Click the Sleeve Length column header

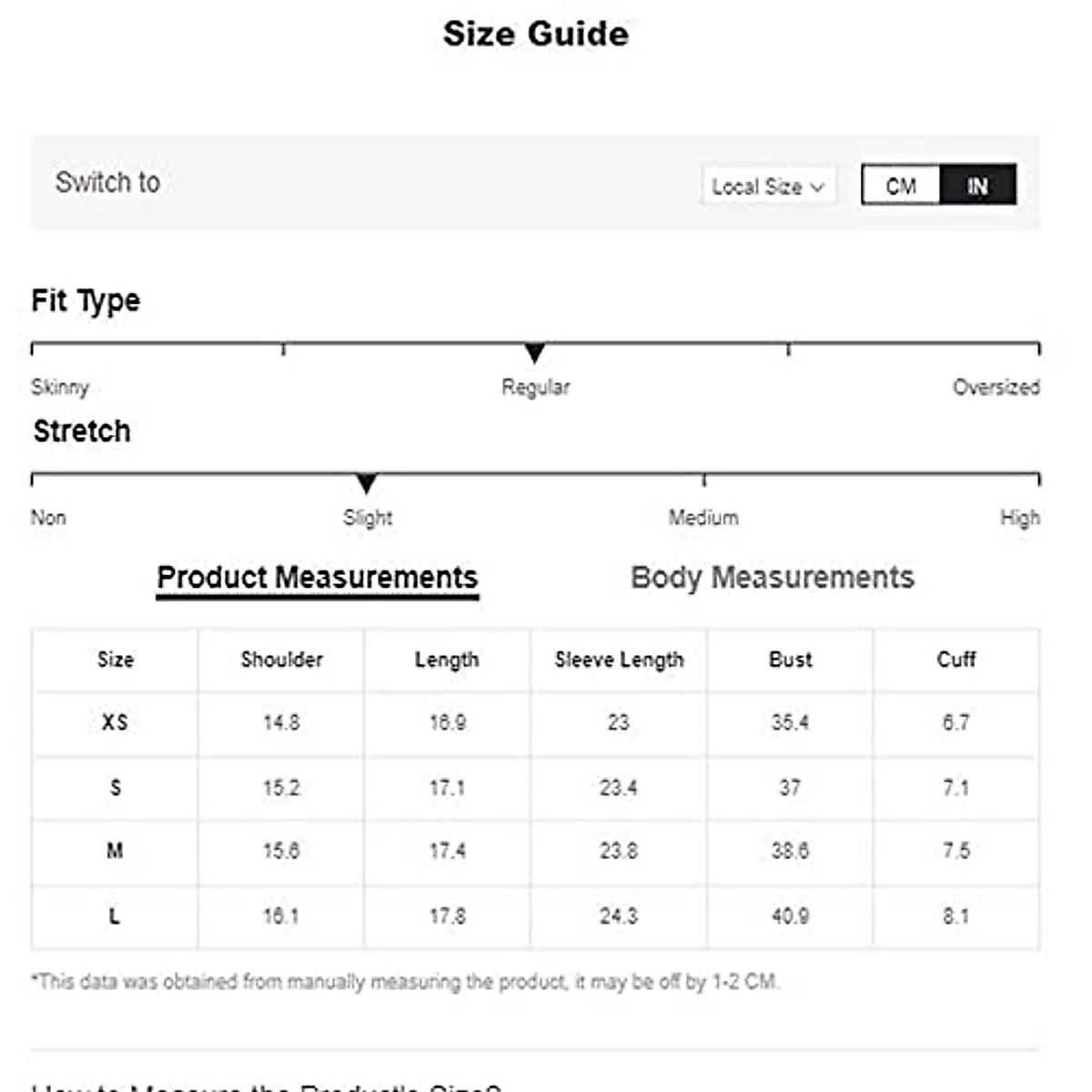tap(619, 660)
